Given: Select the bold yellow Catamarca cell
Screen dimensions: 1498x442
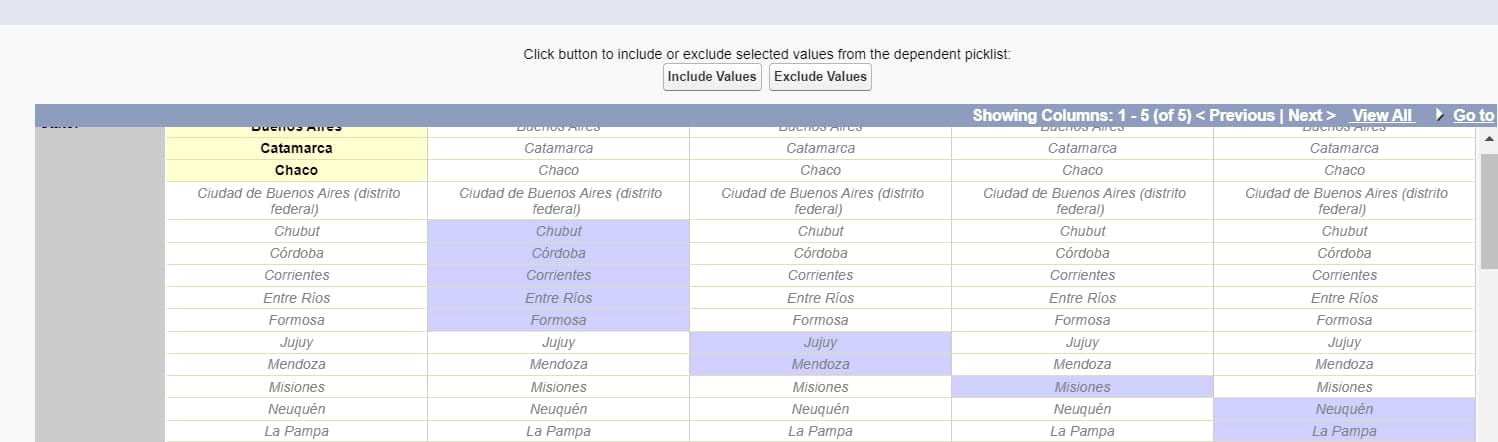Looking at the screenshot, I should pos(296,148).
